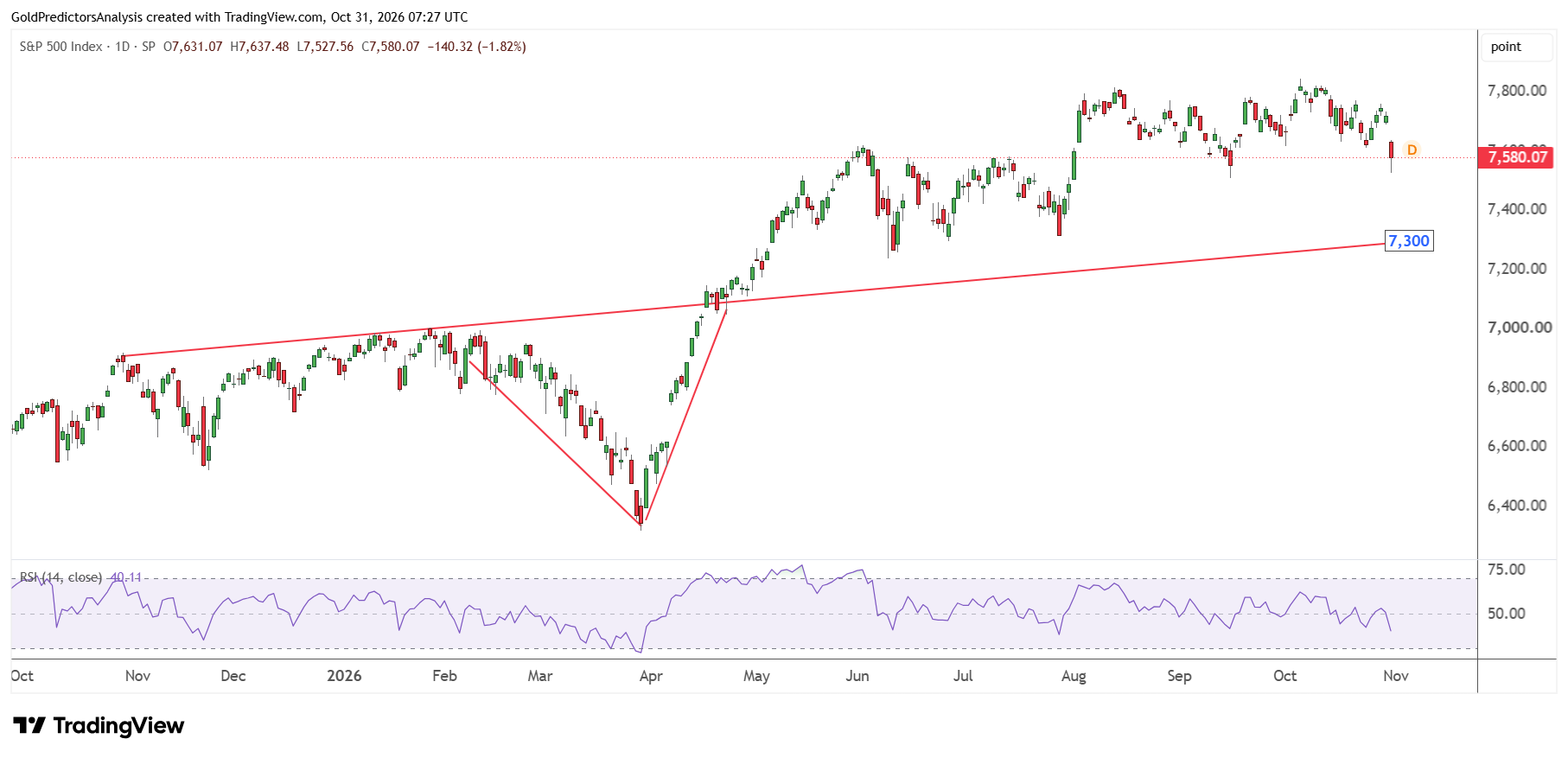Click the GoldPredictorsAnalysis attribution header text
Viewport: 1568px width, 758px height.
pyautogui.click(x=239, y=16)
